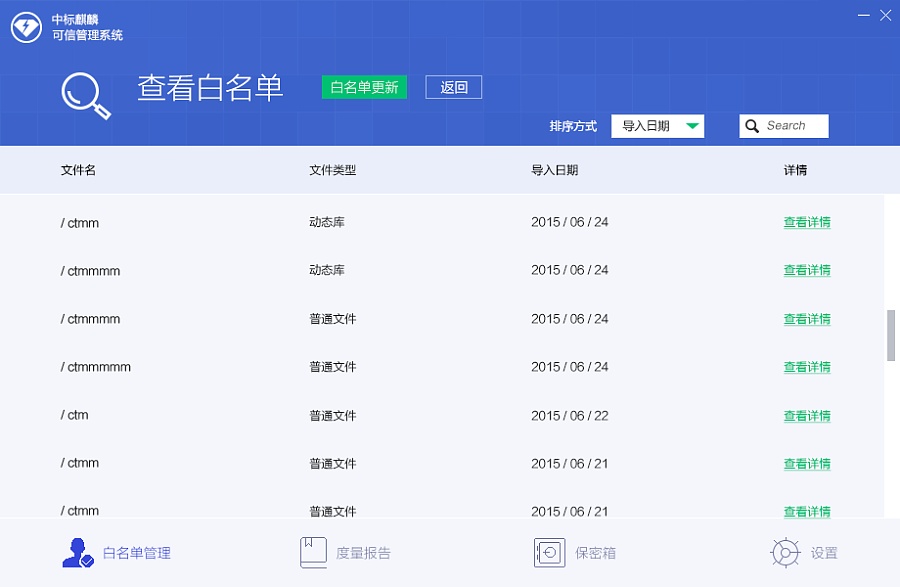
Task: Open the 白名单管理 section icon
Action: pyautogui.click(x=78, y=553)
